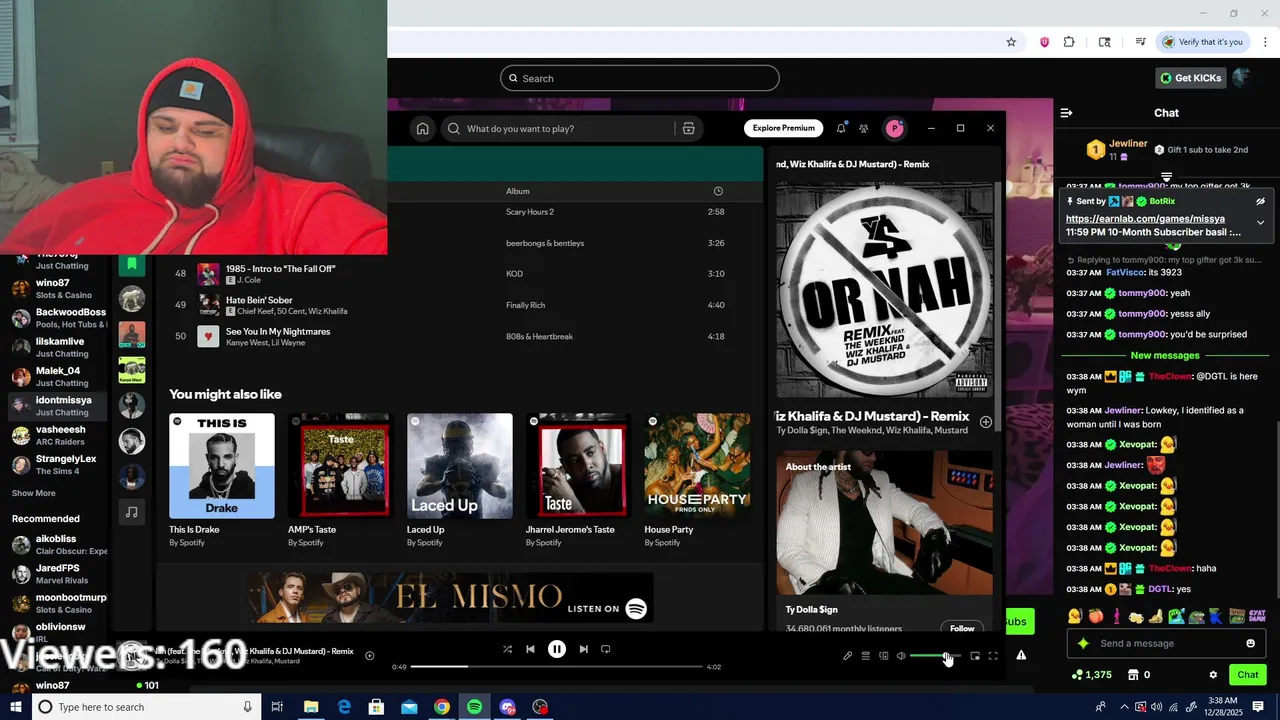Focus the Send a message field
Screen dimensions: 1280x720
(x=1168, y=643)
